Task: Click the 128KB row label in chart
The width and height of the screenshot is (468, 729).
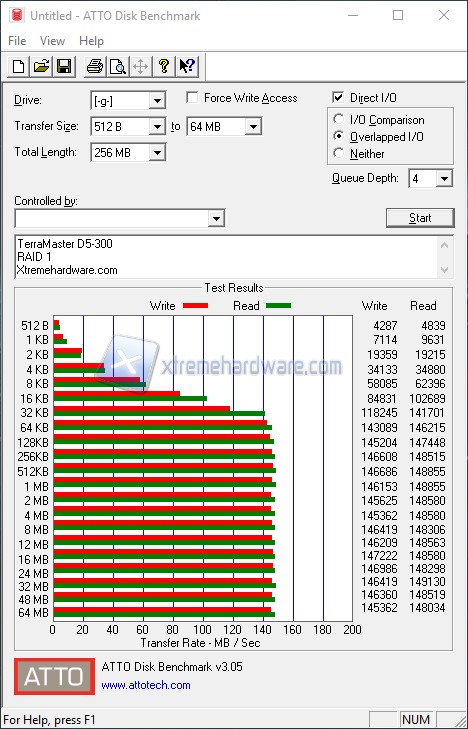Action: (x=33, y=442)
